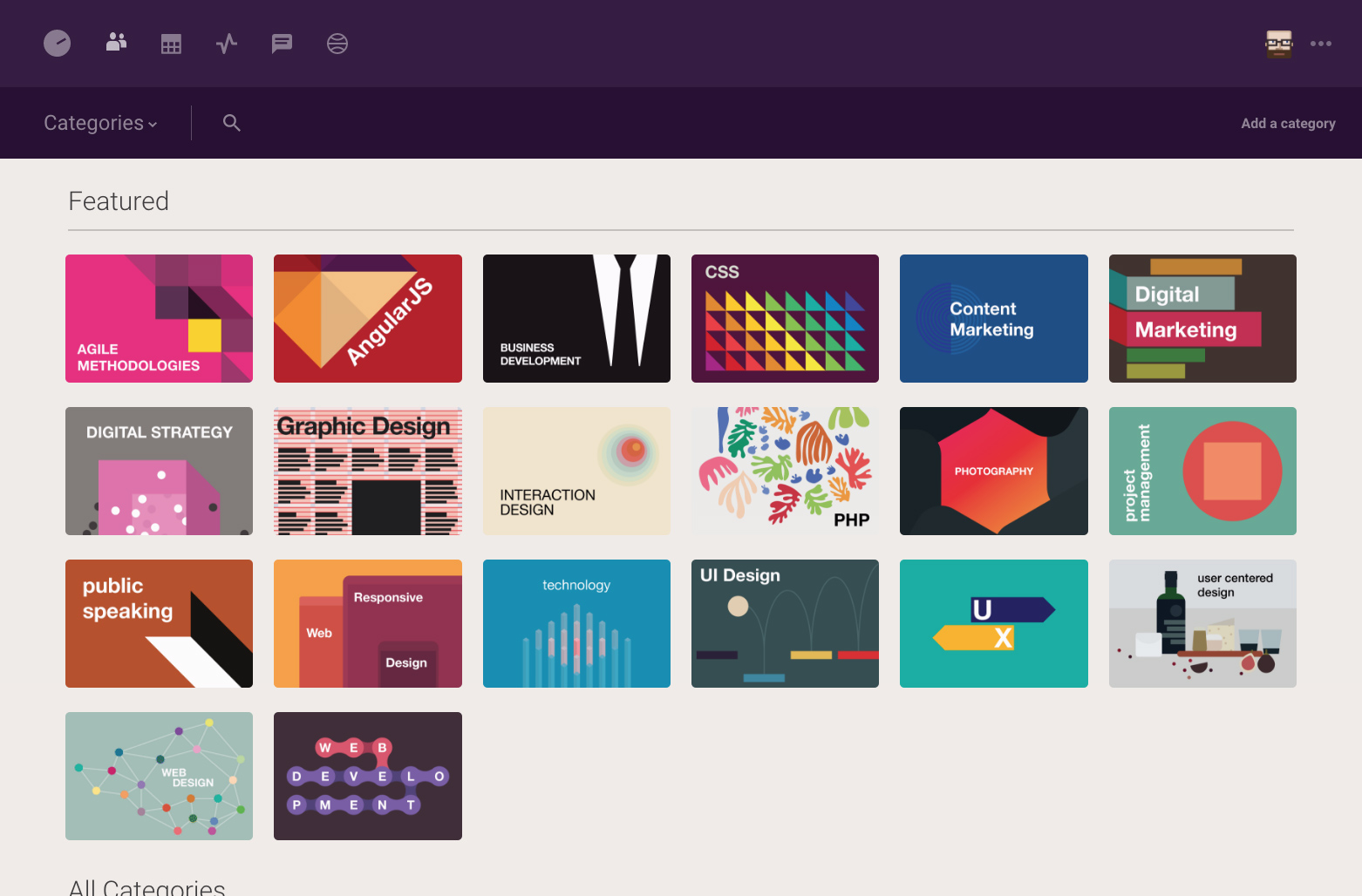Open the Agile Methodologies category card
This screenshot has height=896, width=1362.
tap(159, 318)
